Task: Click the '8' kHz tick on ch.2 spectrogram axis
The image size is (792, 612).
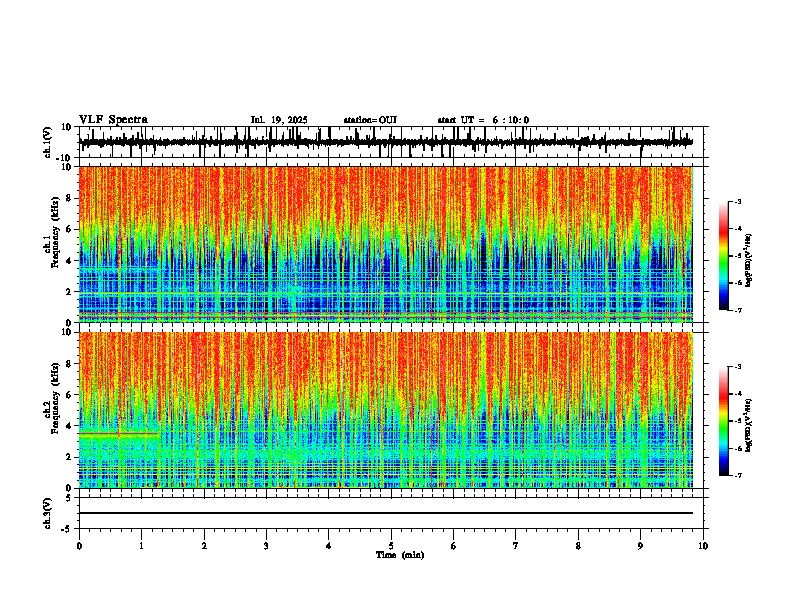Action: (x=69, y=364)
